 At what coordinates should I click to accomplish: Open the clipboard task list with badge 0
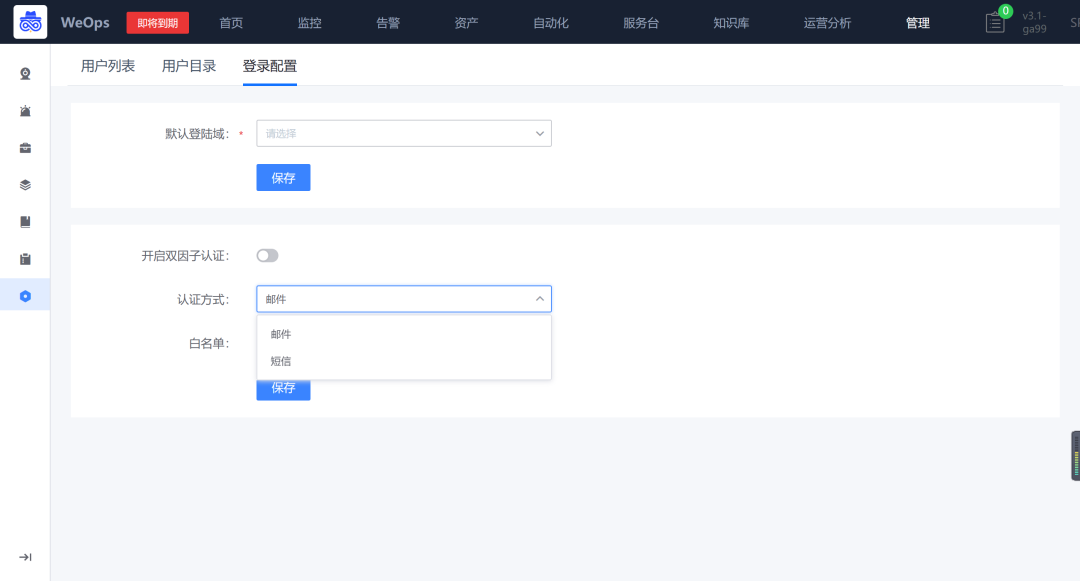pos(994,21)
